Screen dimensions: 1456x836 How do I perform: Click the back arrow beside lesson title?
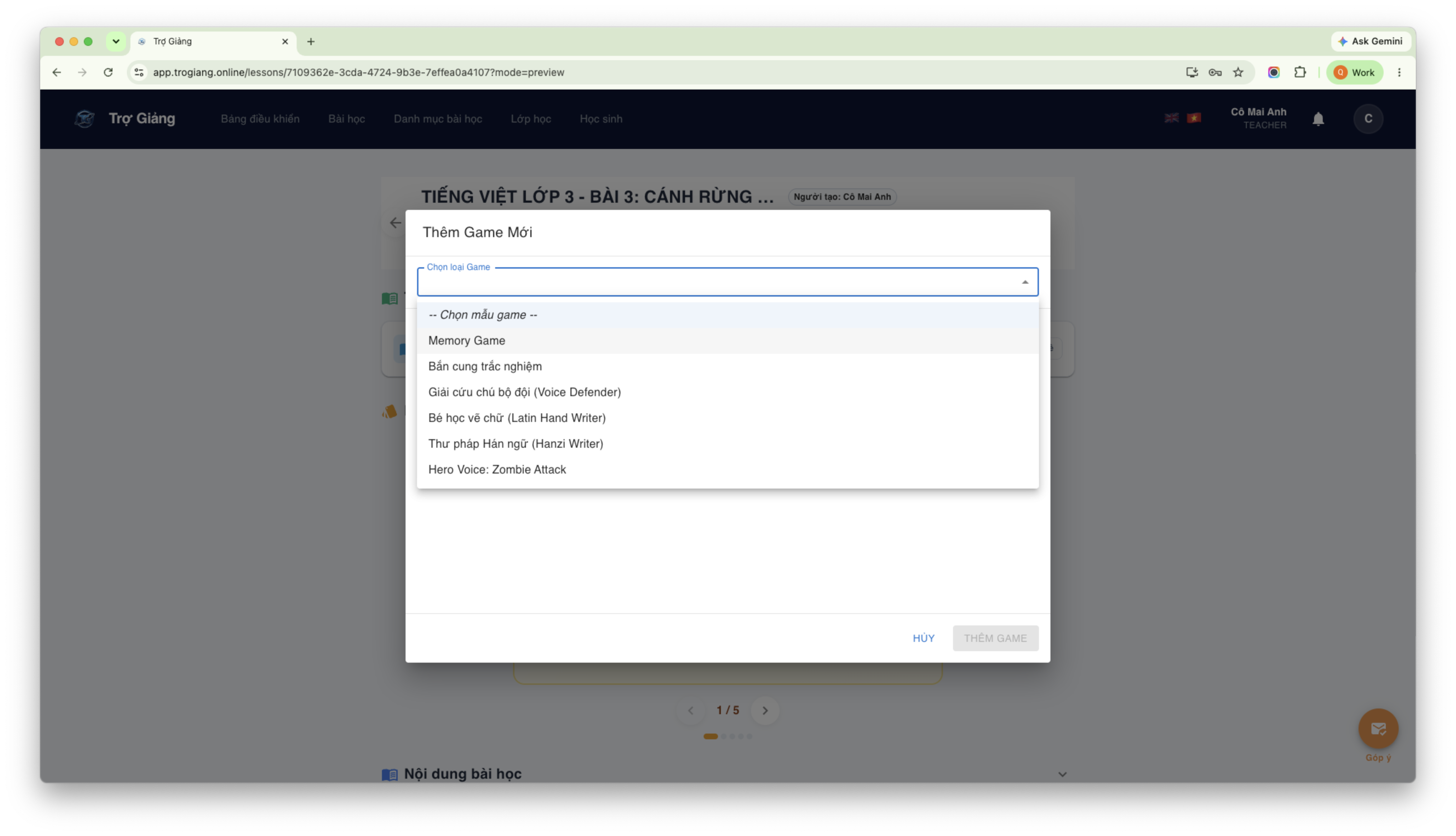point(396,223)
